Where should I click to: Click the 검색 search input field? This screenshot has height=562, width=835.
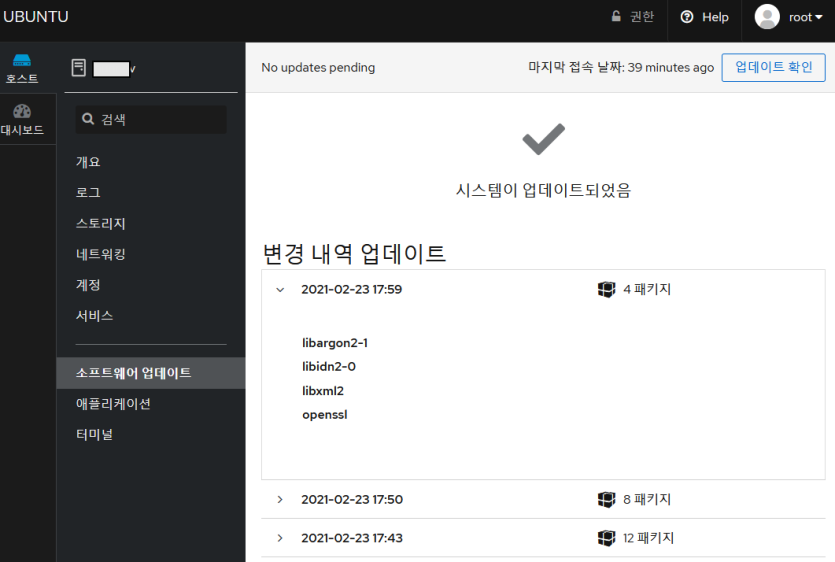(x=151, y=119)
